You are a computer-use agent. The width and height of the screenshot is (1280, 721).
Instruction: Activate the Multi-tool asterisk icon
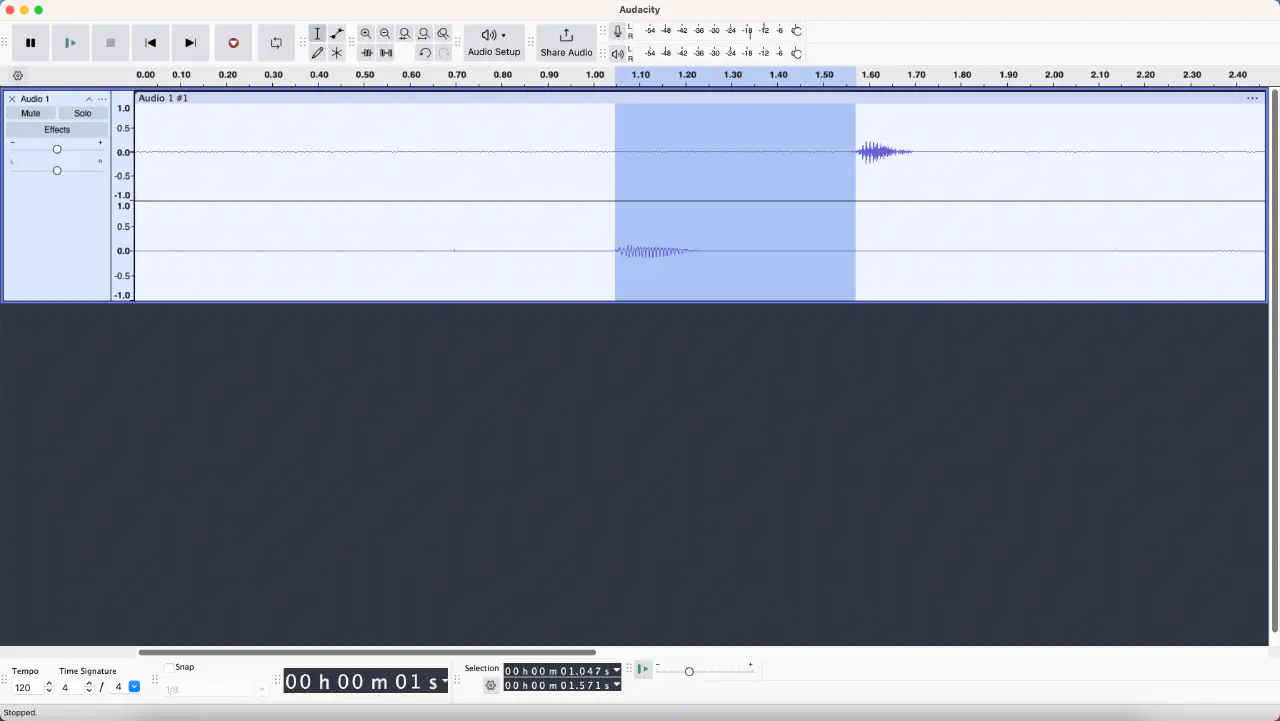[x=337, y=53]
